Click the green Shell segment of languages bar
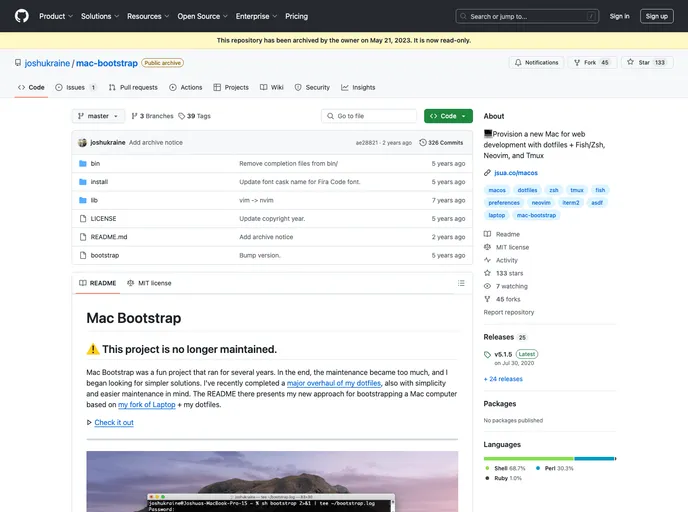Screen dimensions: 688x512 click(x=529, y=458)
